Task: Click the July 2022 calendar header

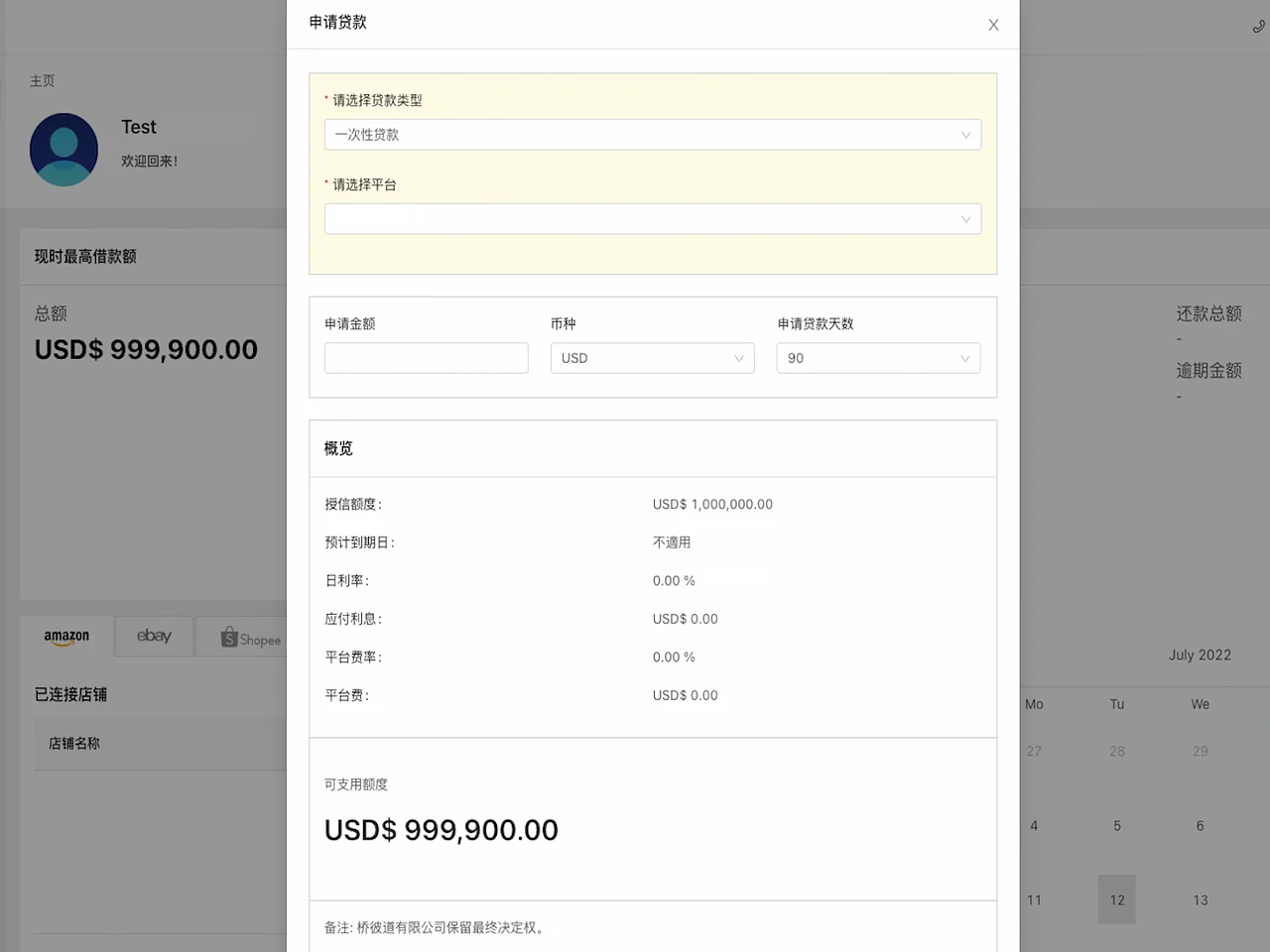Action: pyautogui.click(x=1200, y=654)
